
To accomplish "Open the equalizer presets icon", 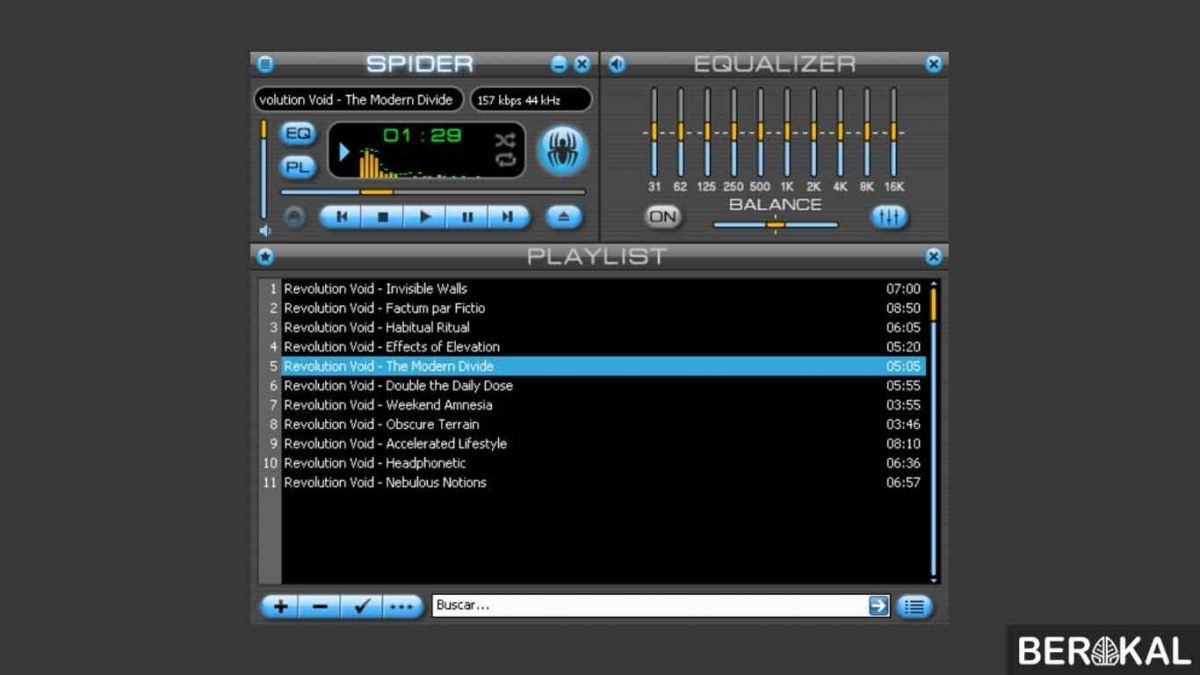I will tap(888, 216).
